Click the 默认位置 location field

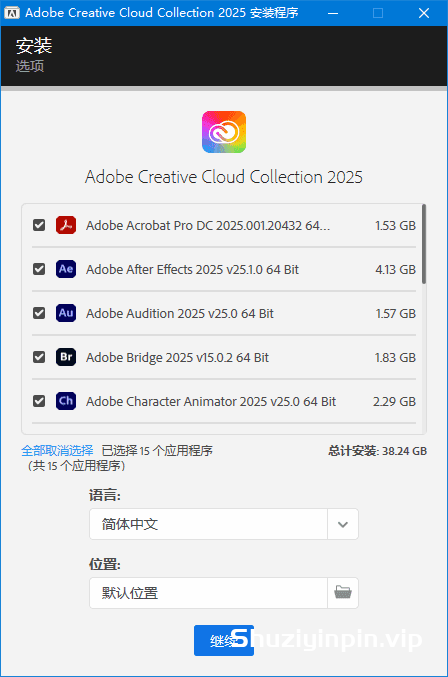(x=208, y=593)
